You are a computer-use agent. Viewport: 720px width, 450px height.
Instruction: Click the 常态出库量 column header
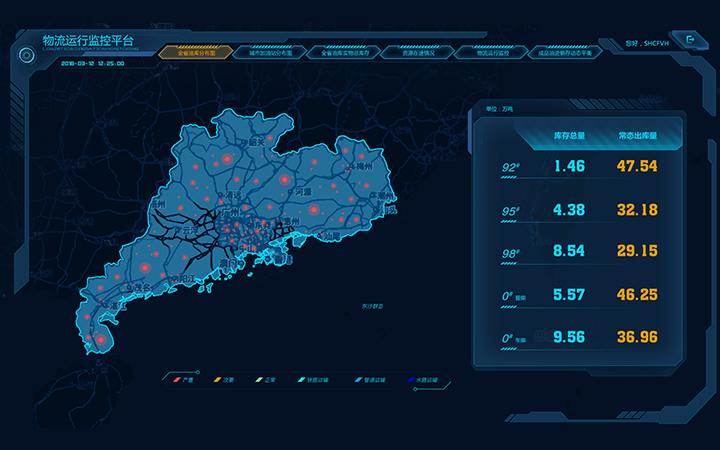click(x=637, y=135)
